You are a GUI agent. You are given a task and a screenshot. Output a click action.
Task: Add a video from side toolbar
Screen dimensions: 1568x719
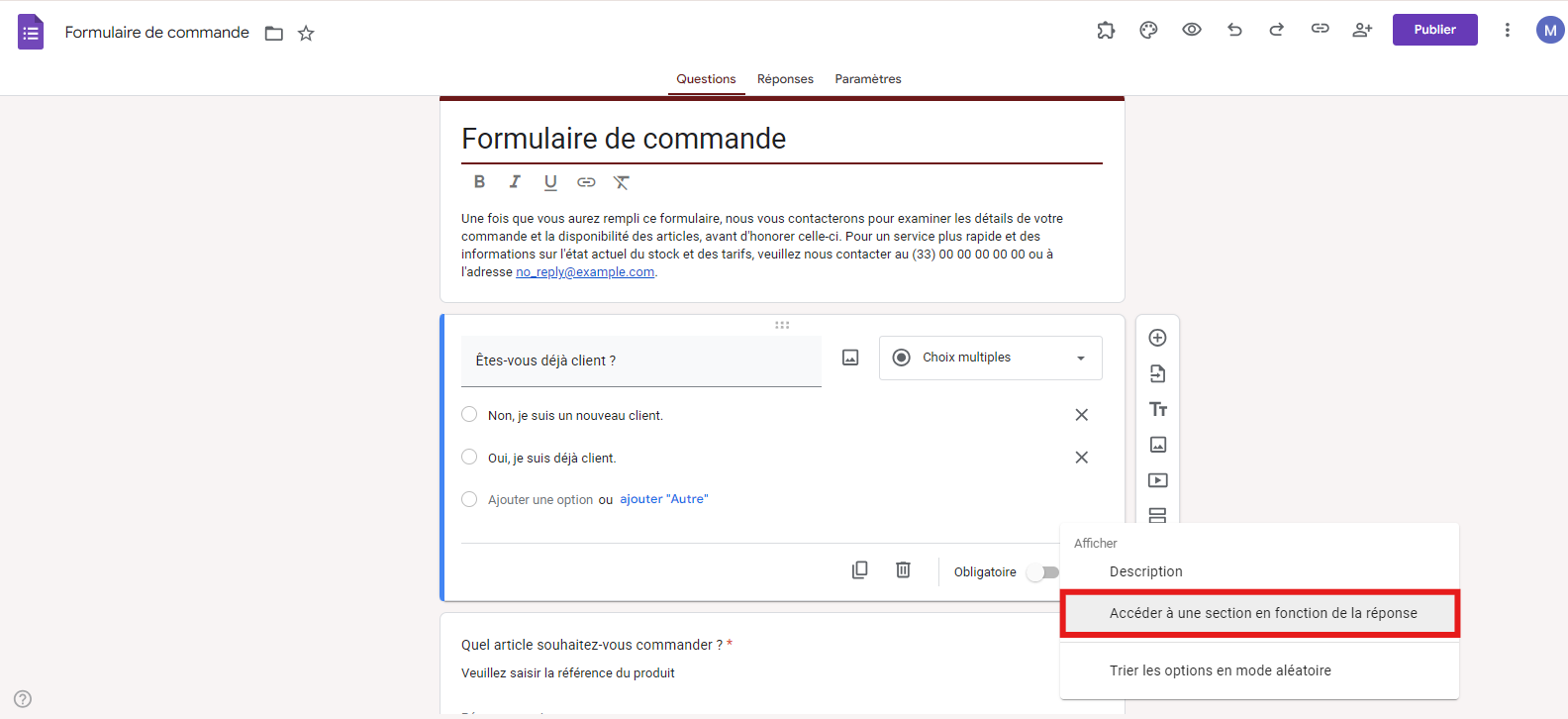pyautogui.click(x=1157, y=480)
